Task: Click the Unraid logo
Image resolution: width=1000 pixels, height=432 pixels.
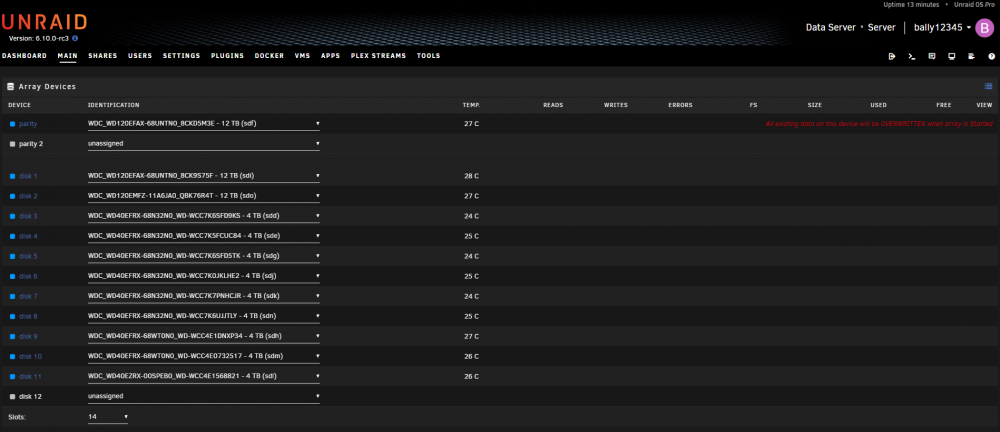Action: click(x=44, y=22)
